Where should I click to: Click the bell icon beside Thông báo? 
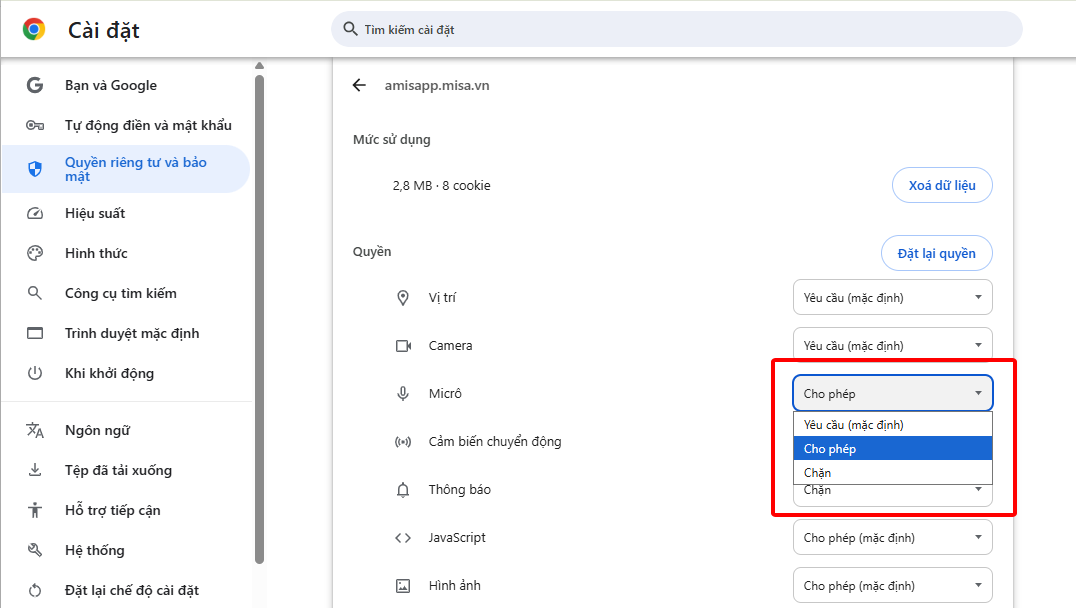403,490
